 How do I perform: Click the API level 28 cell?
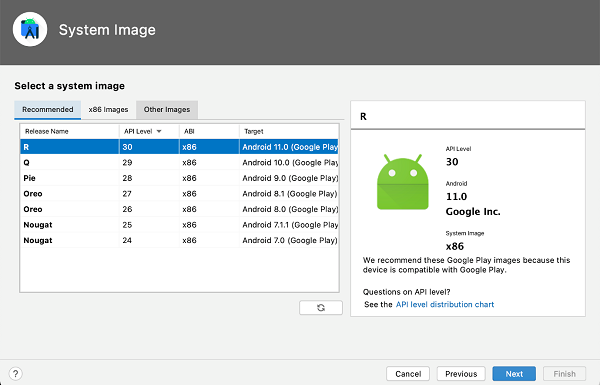click(149, 178)
